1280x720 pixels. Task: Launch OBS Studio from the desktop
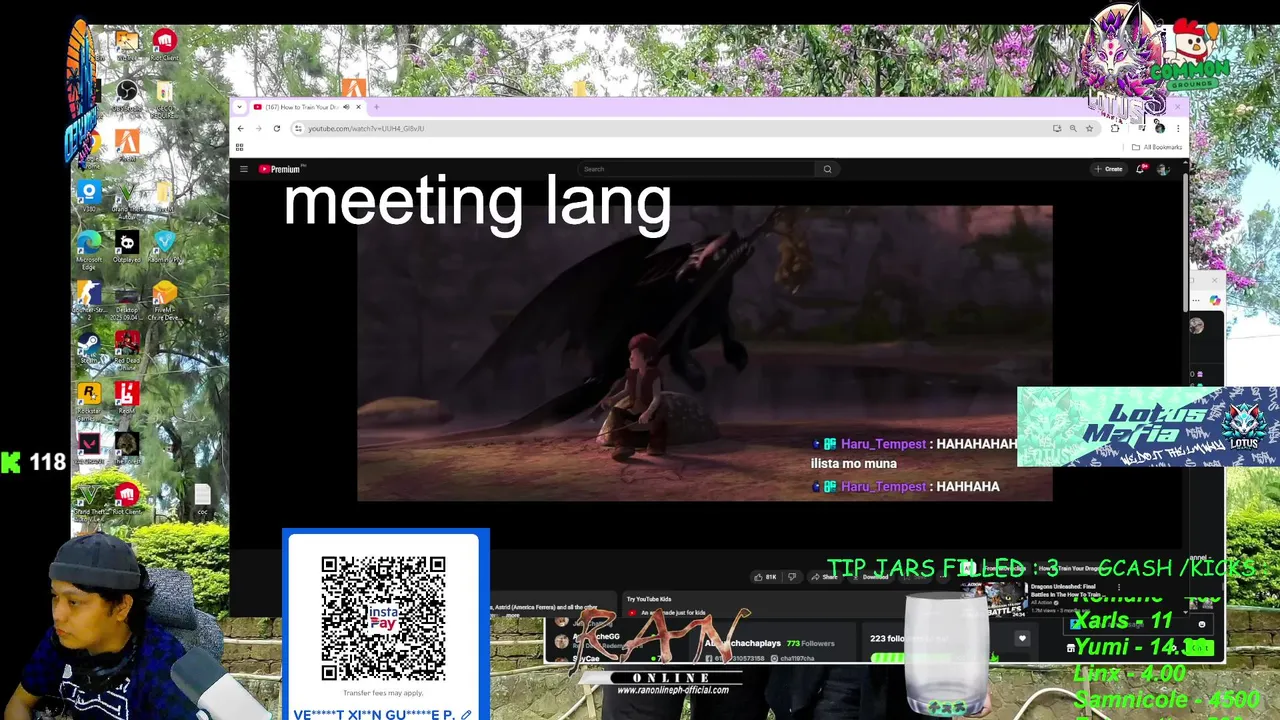coord(127,95)
